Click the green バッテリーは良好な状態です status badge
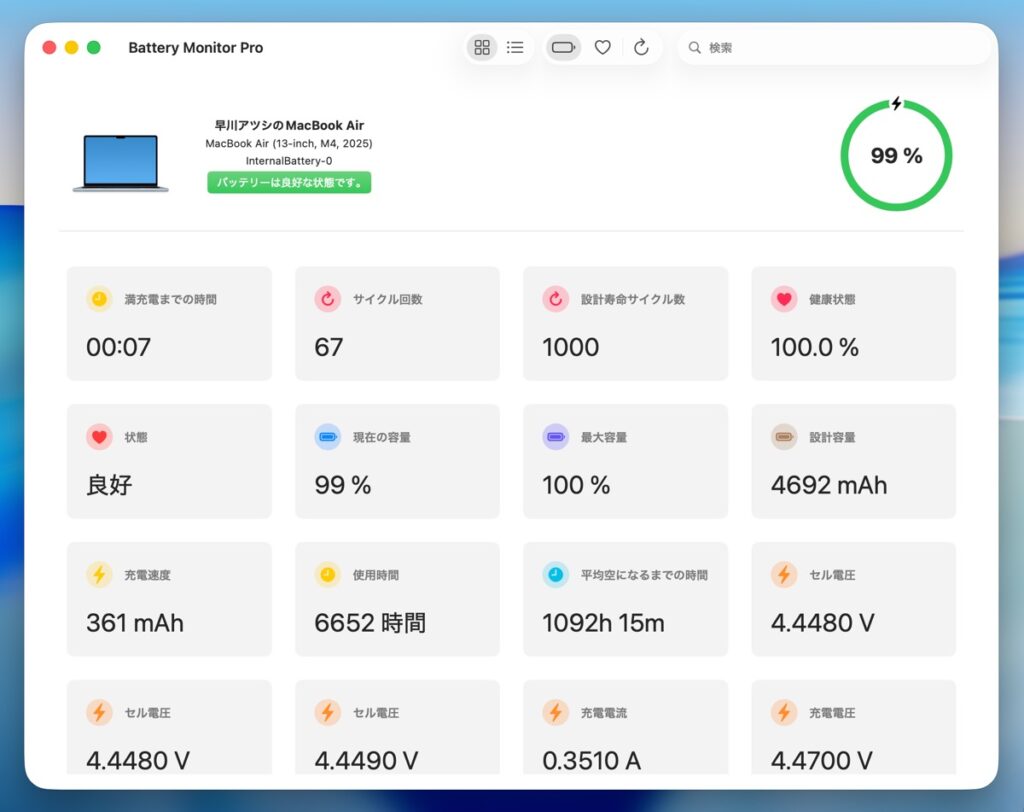Screen dimensions: 1024x812 click(x=289, y=182)
